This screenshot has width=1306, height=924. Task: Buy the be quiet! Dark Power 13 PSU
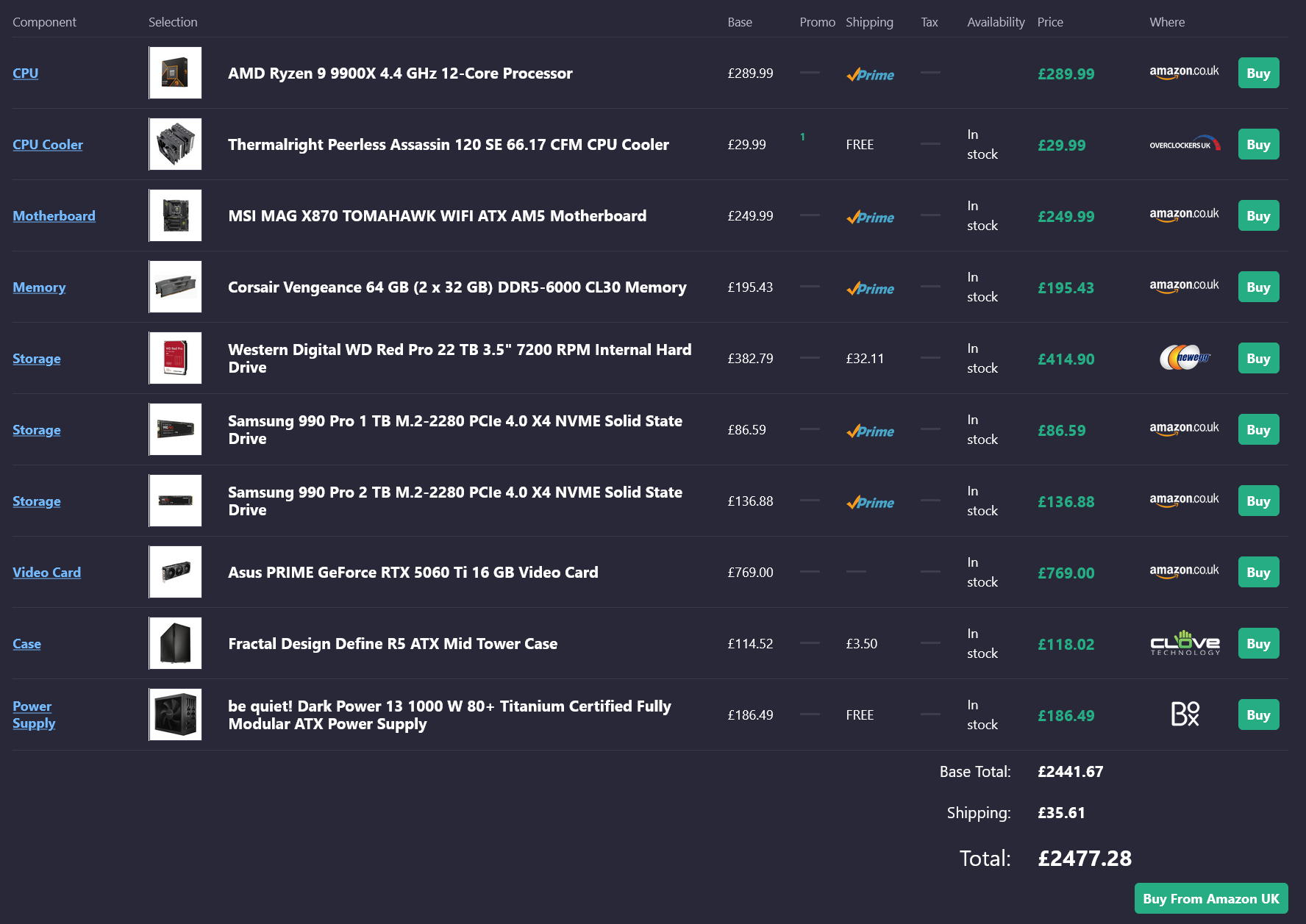[1258, 715]
